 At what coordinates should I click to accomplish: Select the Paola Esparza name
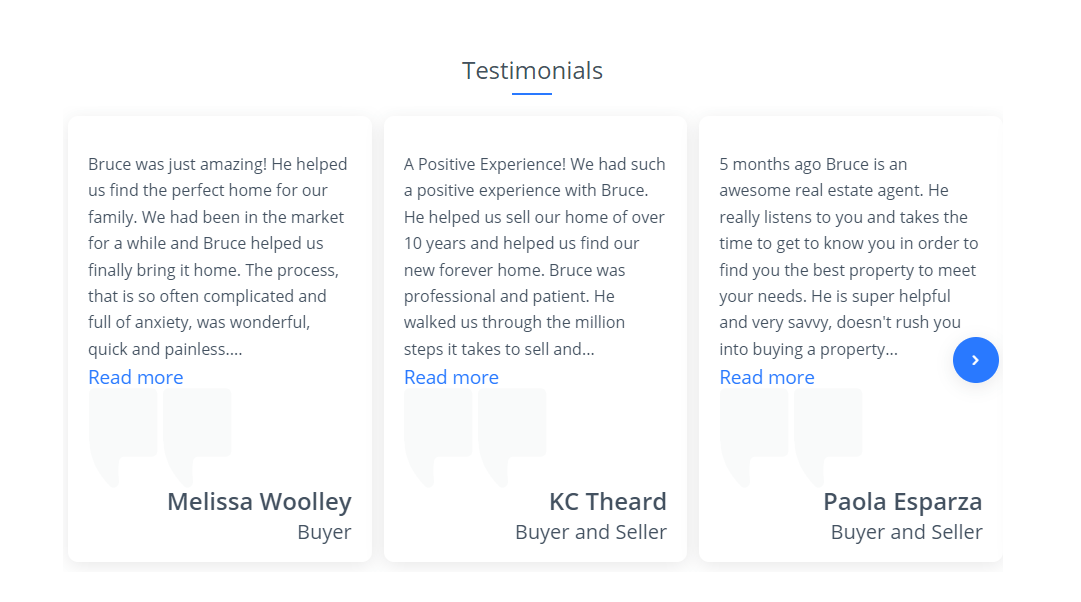[902, 501]
